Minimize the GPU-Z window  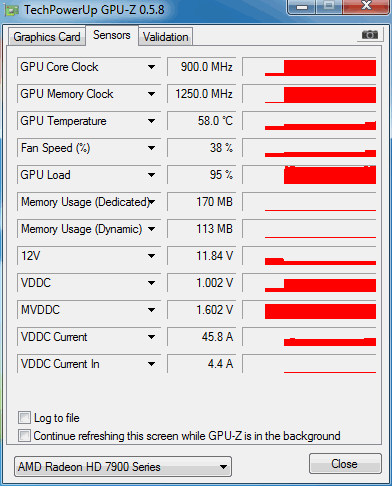[302, 7]
